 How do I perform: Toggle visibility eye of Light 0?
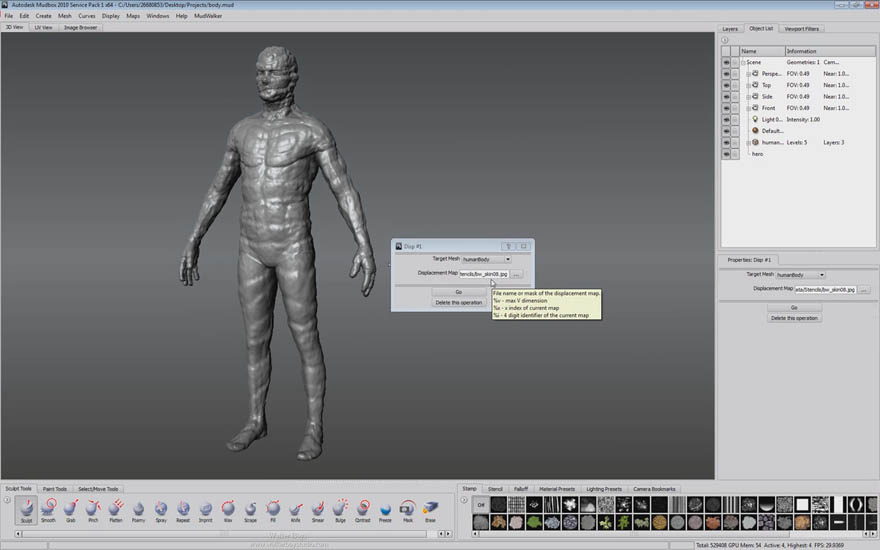pos(726,120)
